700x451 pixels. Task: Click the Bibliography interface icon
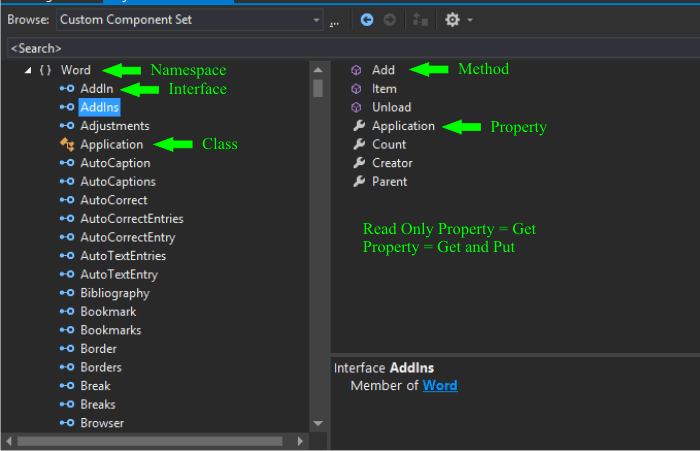click(x=67, y=293)
